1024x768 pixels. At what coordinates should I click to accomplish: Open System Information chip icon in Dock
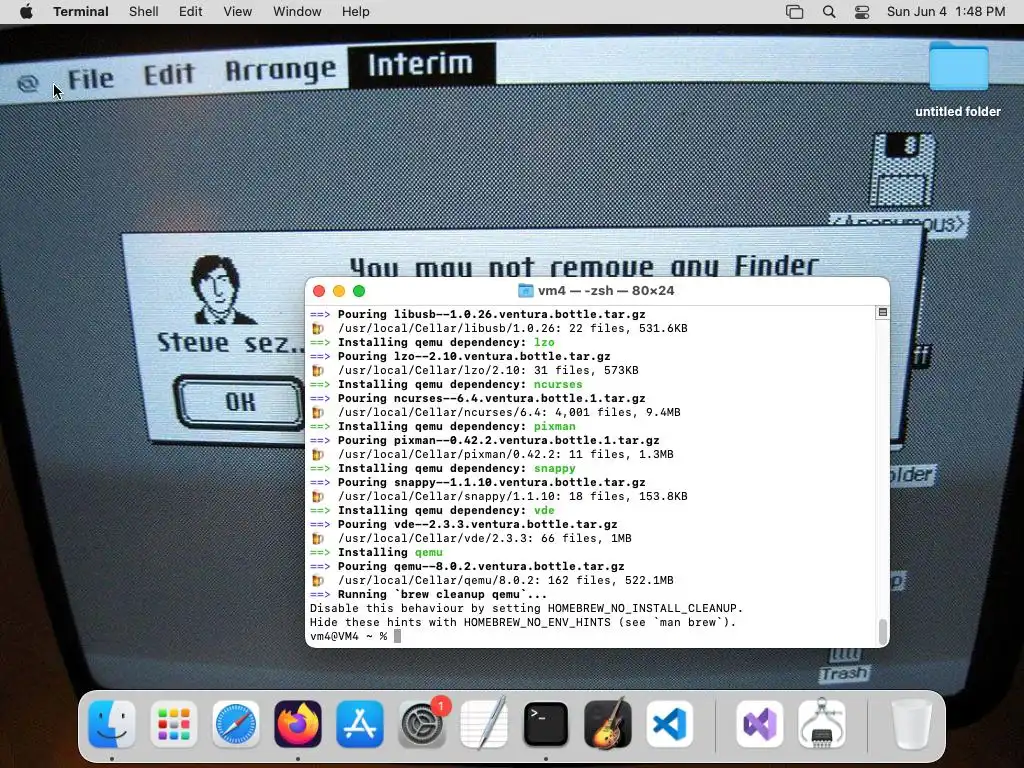[822, 724]
